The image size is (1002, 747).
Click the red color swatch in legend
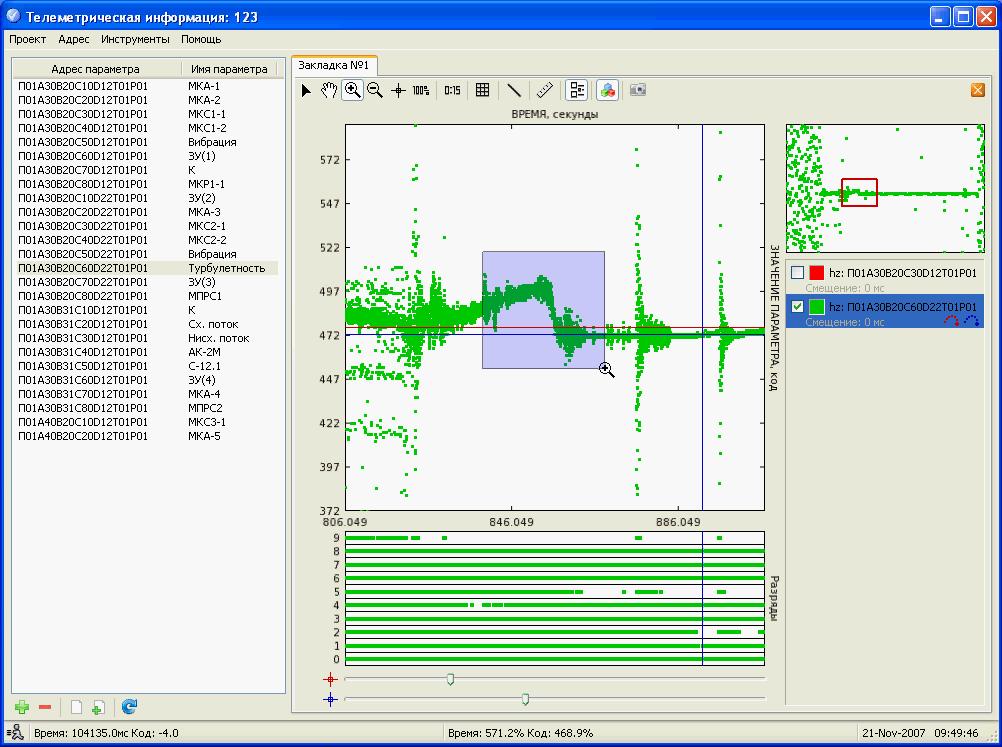coord(817,273)
